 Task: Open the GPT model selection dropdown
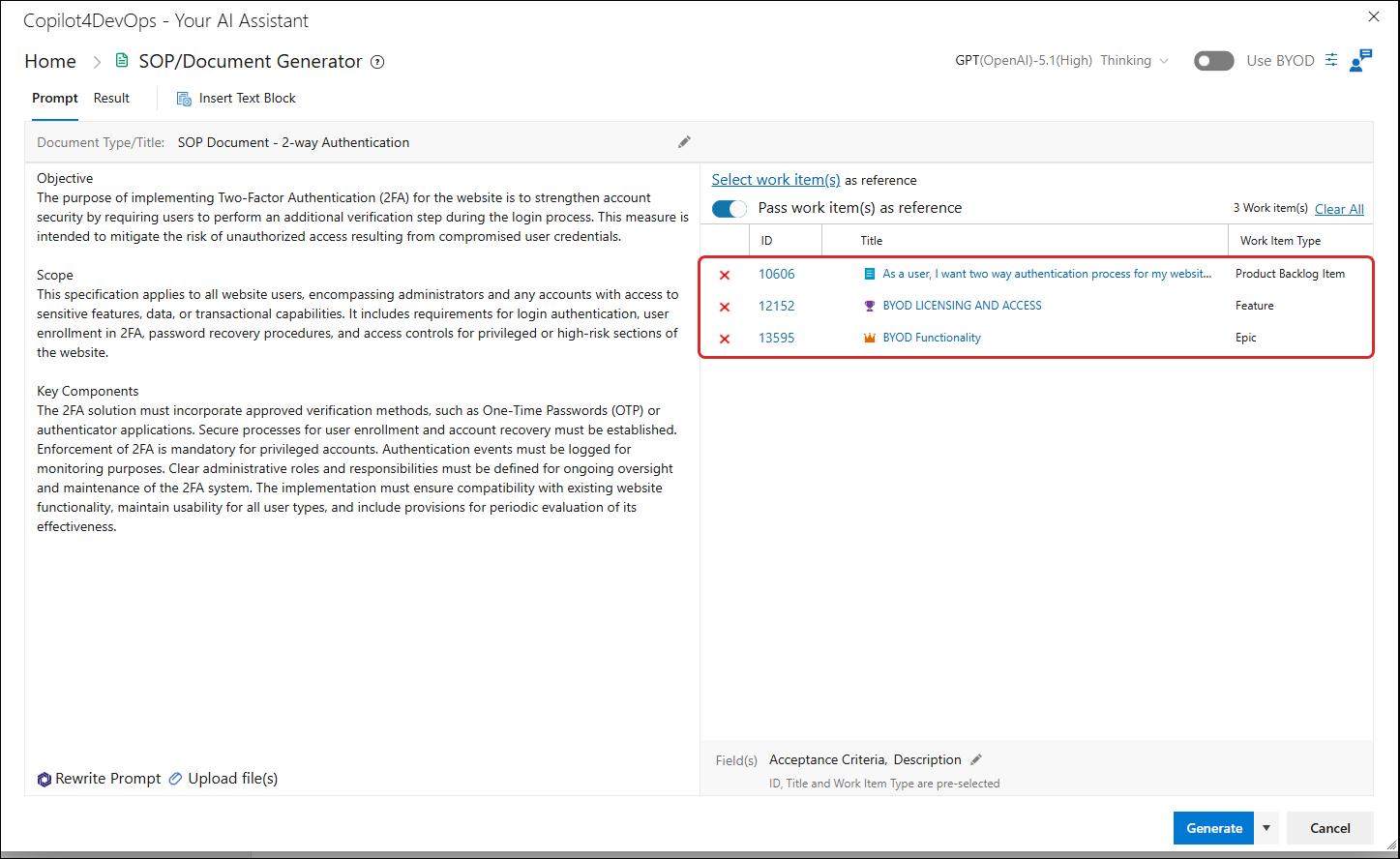1061,60
